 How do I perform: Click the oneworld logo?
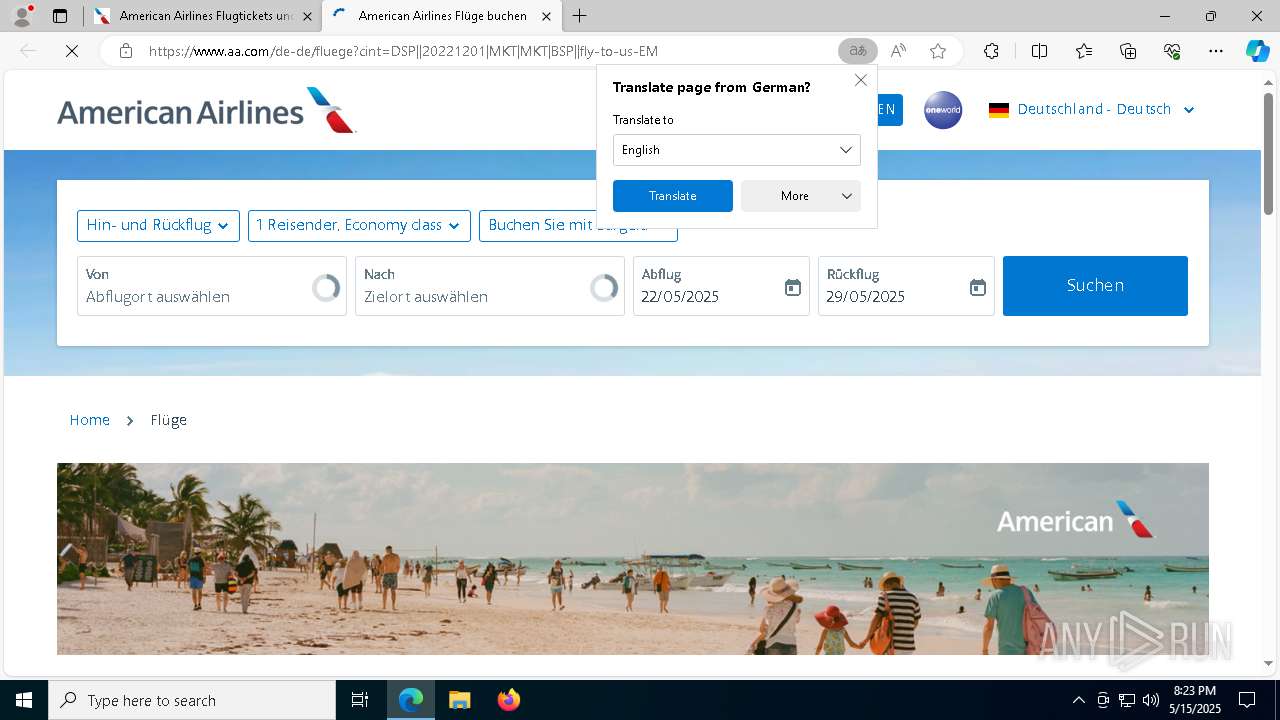(x=942, y=110)
